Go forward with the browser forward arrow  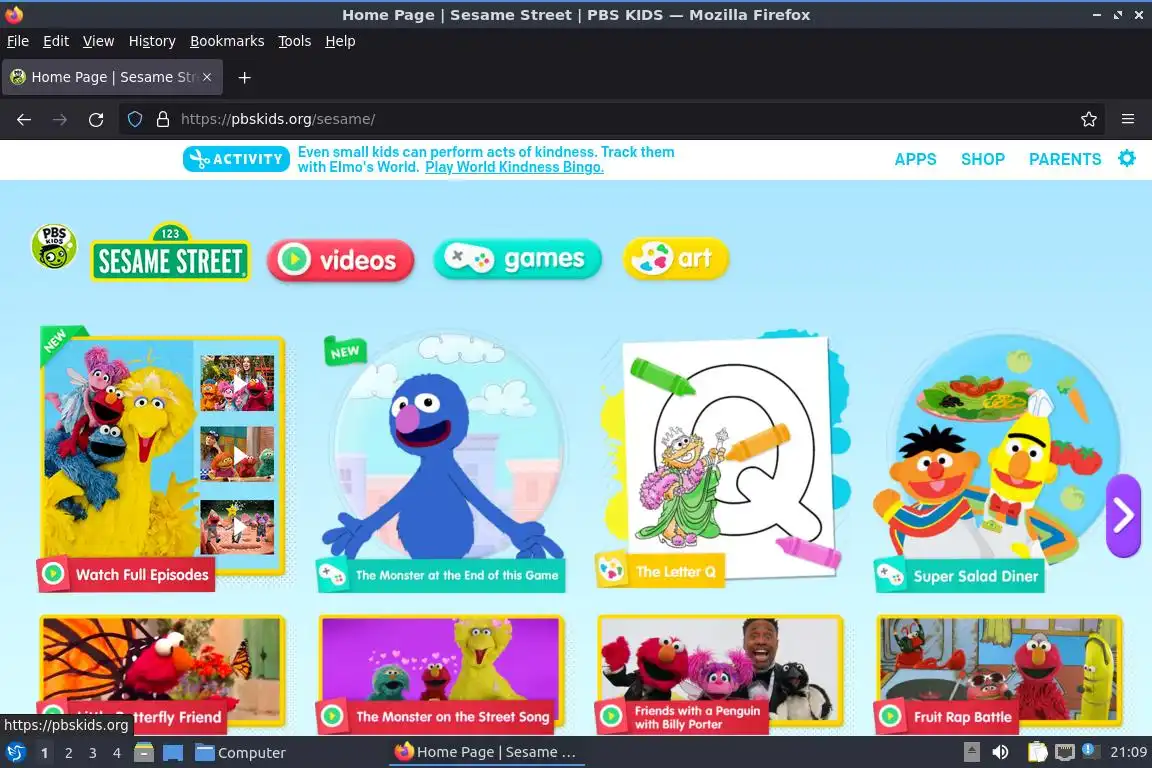point(60,119)
